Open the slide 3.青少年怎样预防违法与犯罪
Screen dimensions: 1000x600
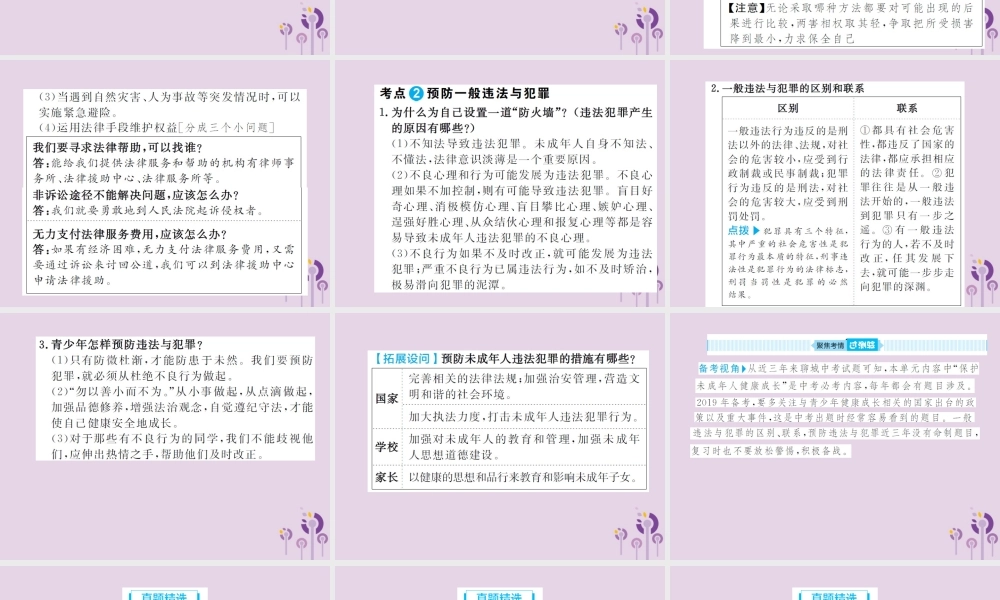pyautogui.click(x=165, y=436)
